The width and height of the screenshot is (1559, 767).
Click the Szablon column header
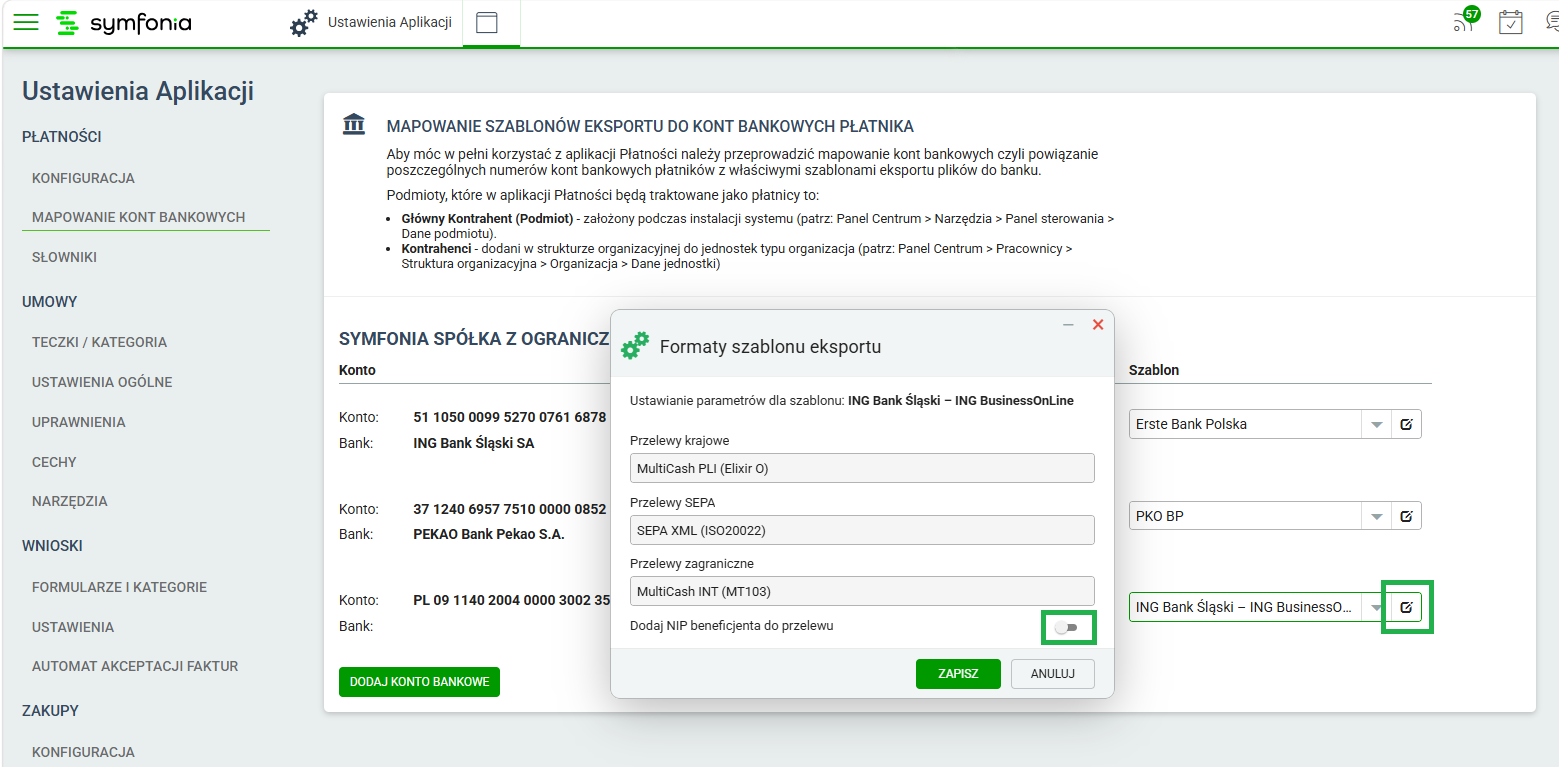(1154, 370)
